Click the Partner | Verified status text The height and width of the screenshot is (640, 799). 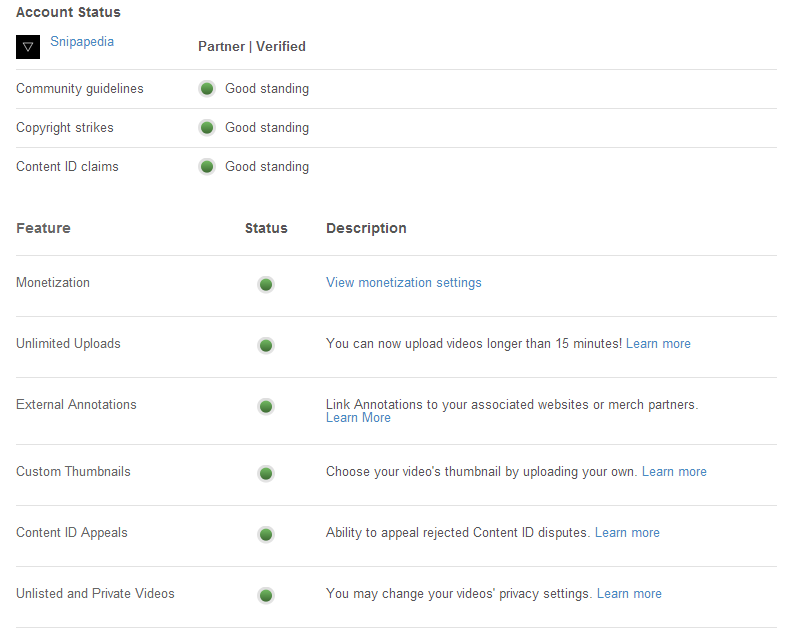[x=252, y=47]
